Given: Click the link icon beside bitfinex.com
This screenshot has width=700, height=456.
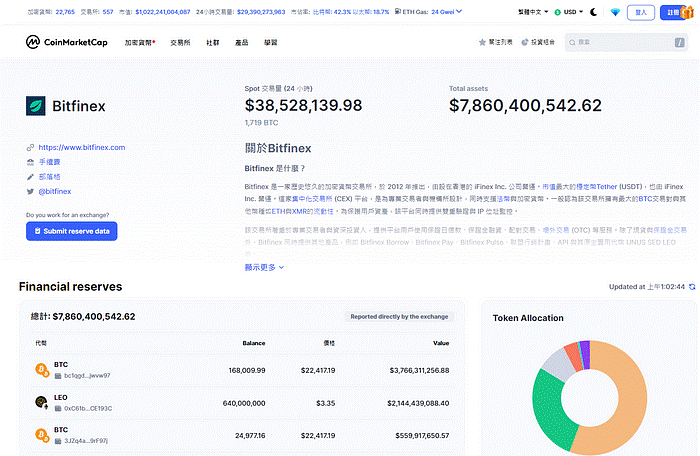Looking at the screenshot, I should [30, 147].
